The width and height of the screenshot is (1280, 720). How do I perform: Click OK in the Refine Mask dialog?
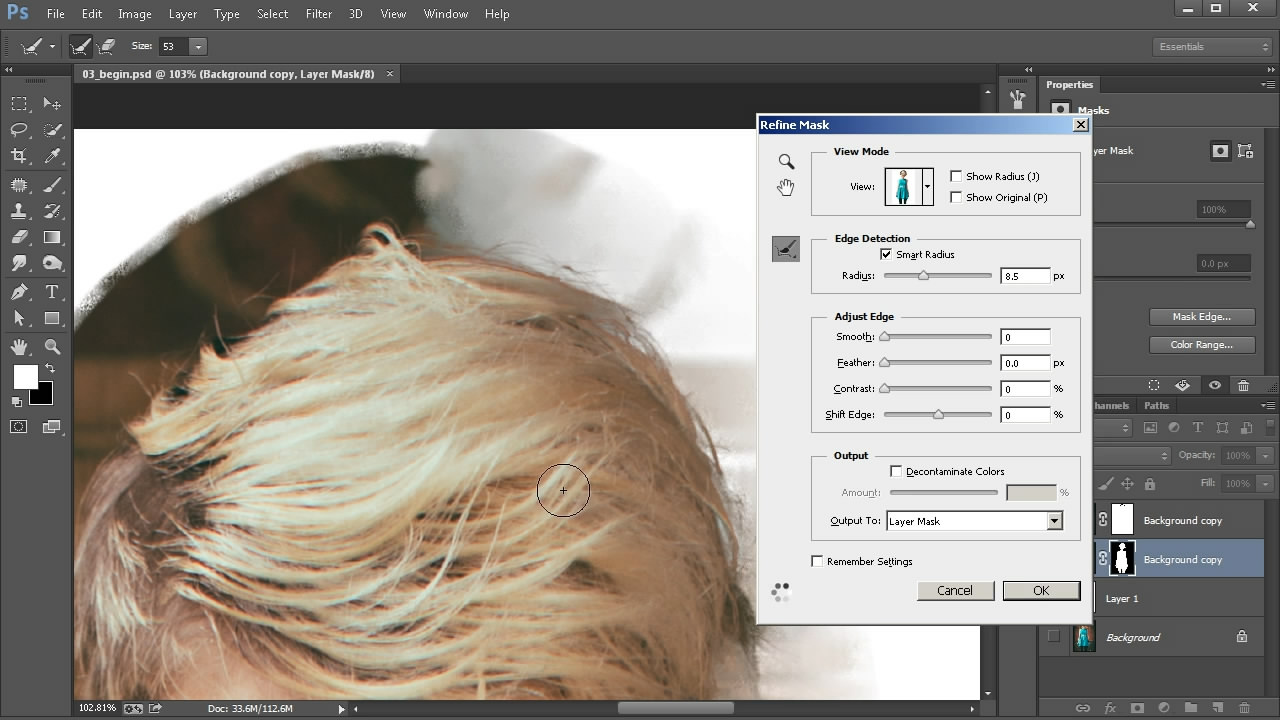coord(1041,591)
